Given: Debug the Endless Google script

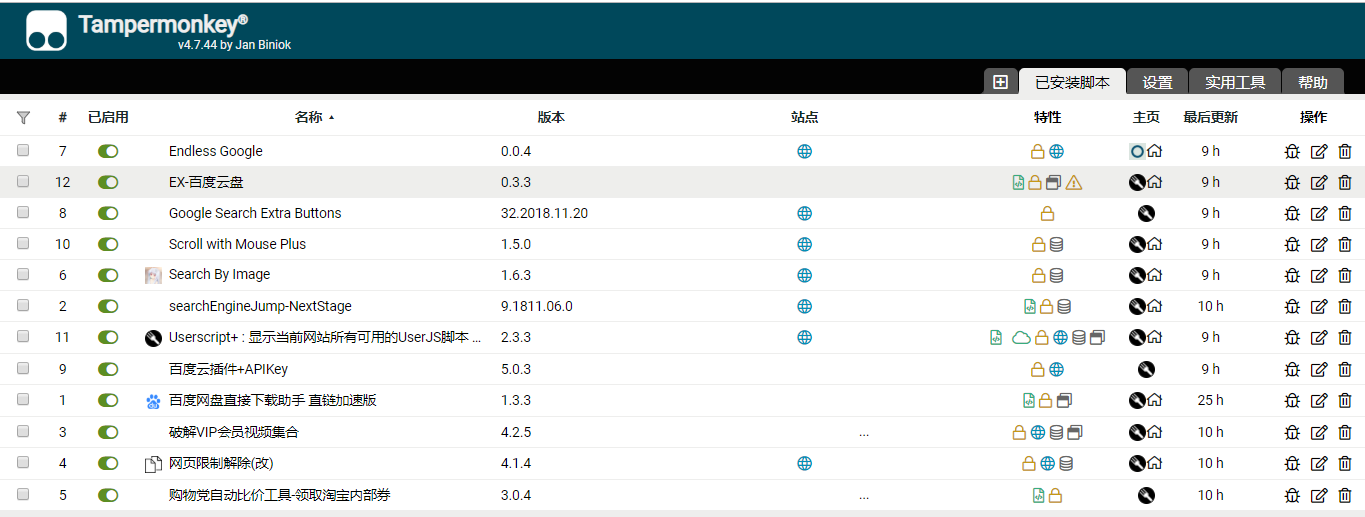Looking at the screenshot, I should coord(1291,152).
